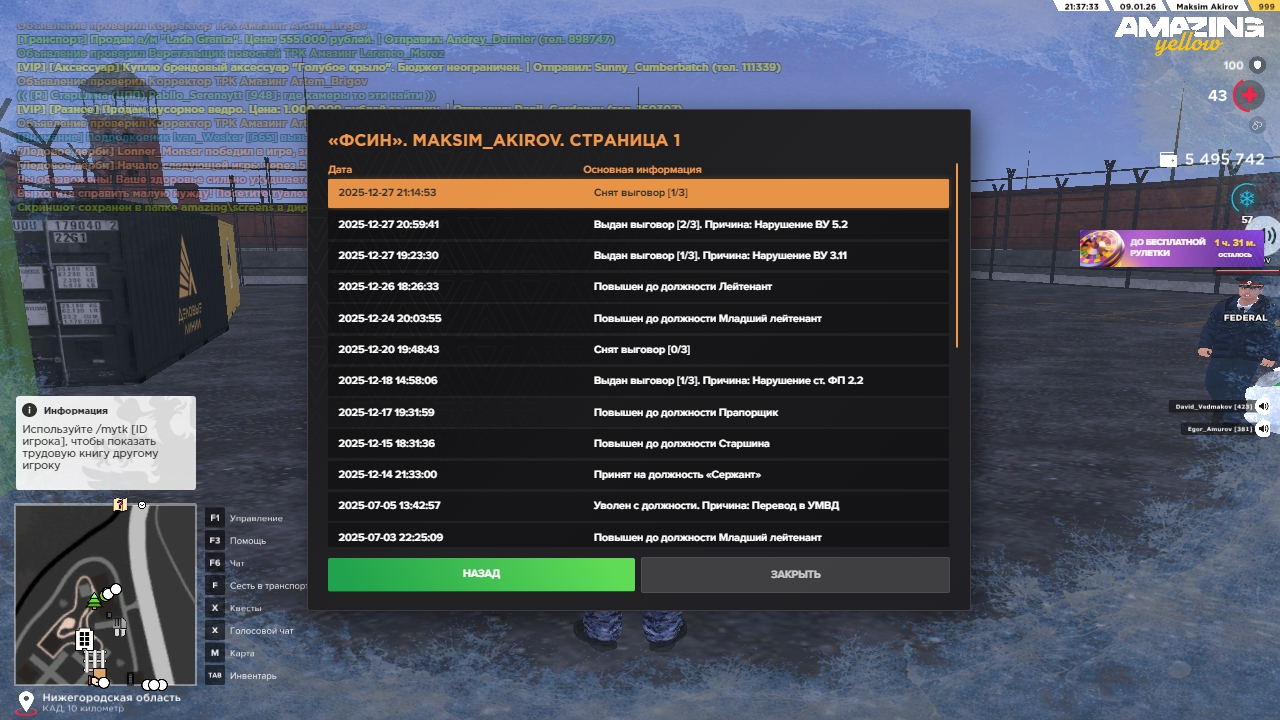This screenshot has width=1280, height=720.
Task: Select row 'Принят на должность «Сержант»'
Action: click(x=638, y=475)
